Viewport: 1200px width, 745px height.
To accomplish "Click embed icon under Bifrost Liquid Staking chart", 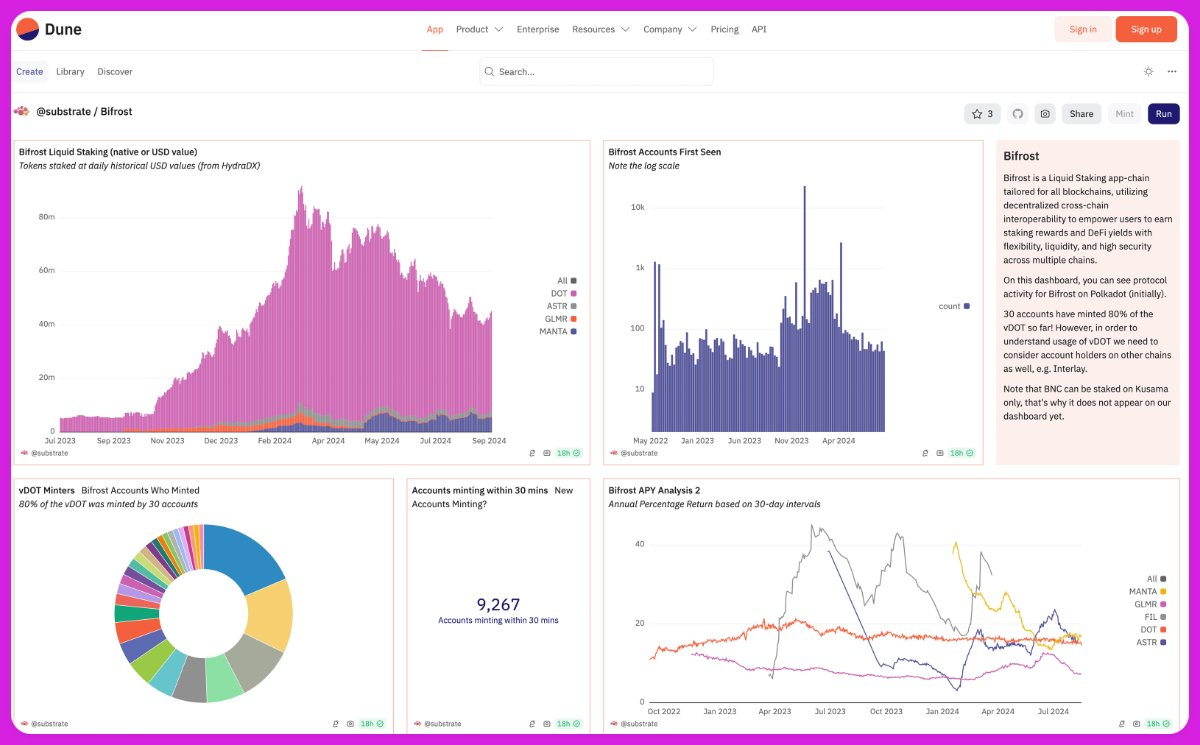I will pos(547,453).
